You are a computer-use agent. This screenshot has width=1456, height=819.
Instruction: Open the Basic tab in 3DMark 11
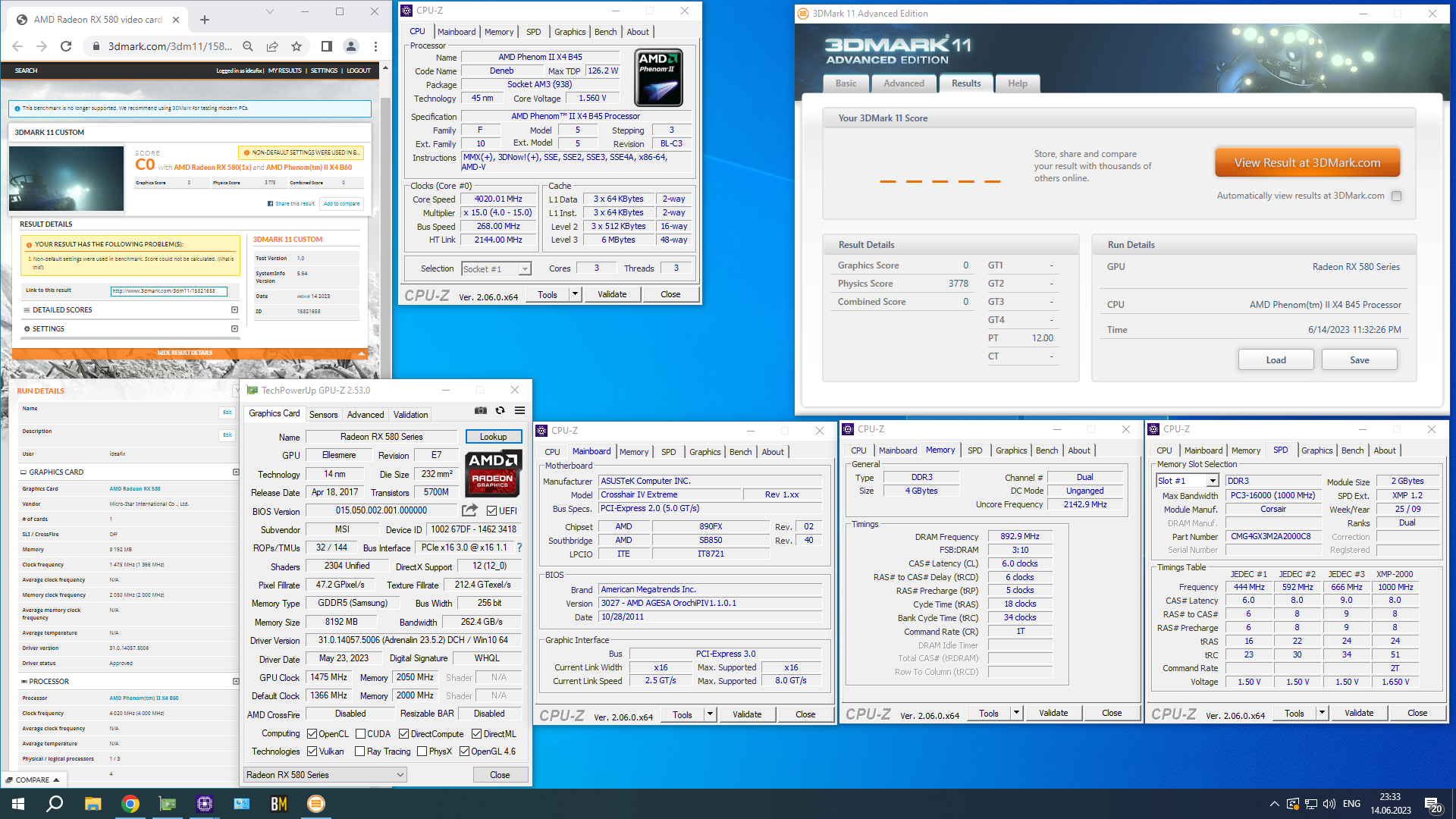846,83
